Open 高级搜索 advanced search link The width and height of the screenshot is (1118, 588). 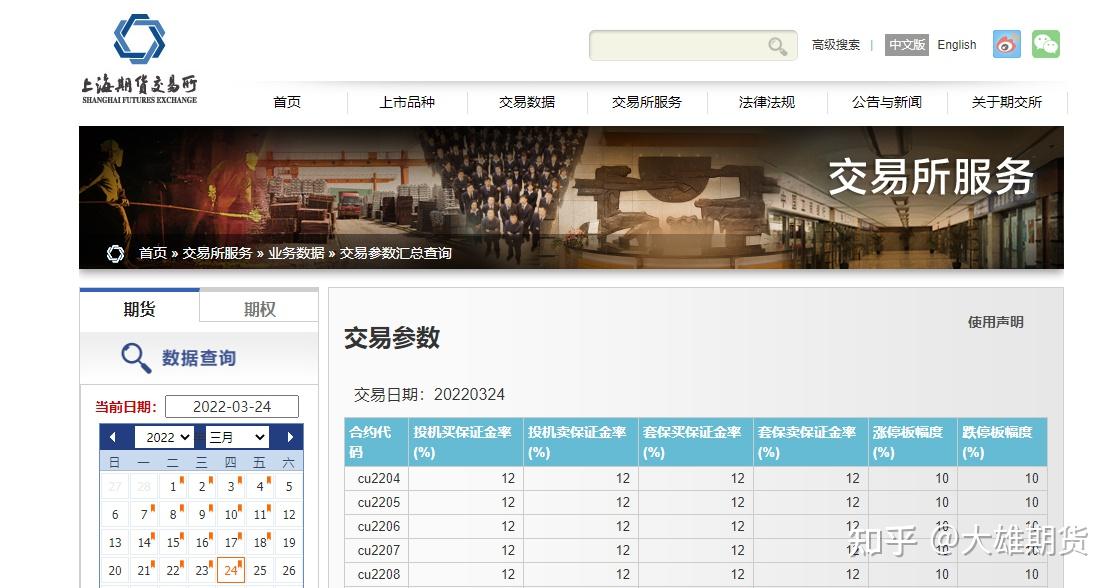836,45
